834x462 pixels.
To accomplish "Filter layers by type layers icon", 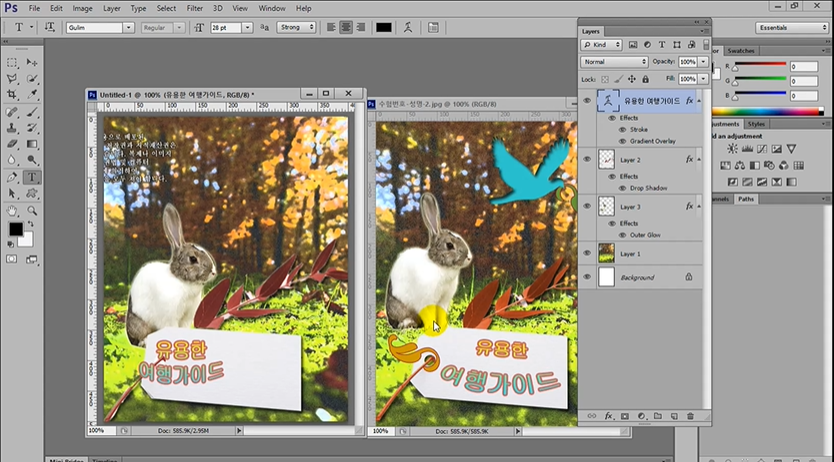I will 662,45.
